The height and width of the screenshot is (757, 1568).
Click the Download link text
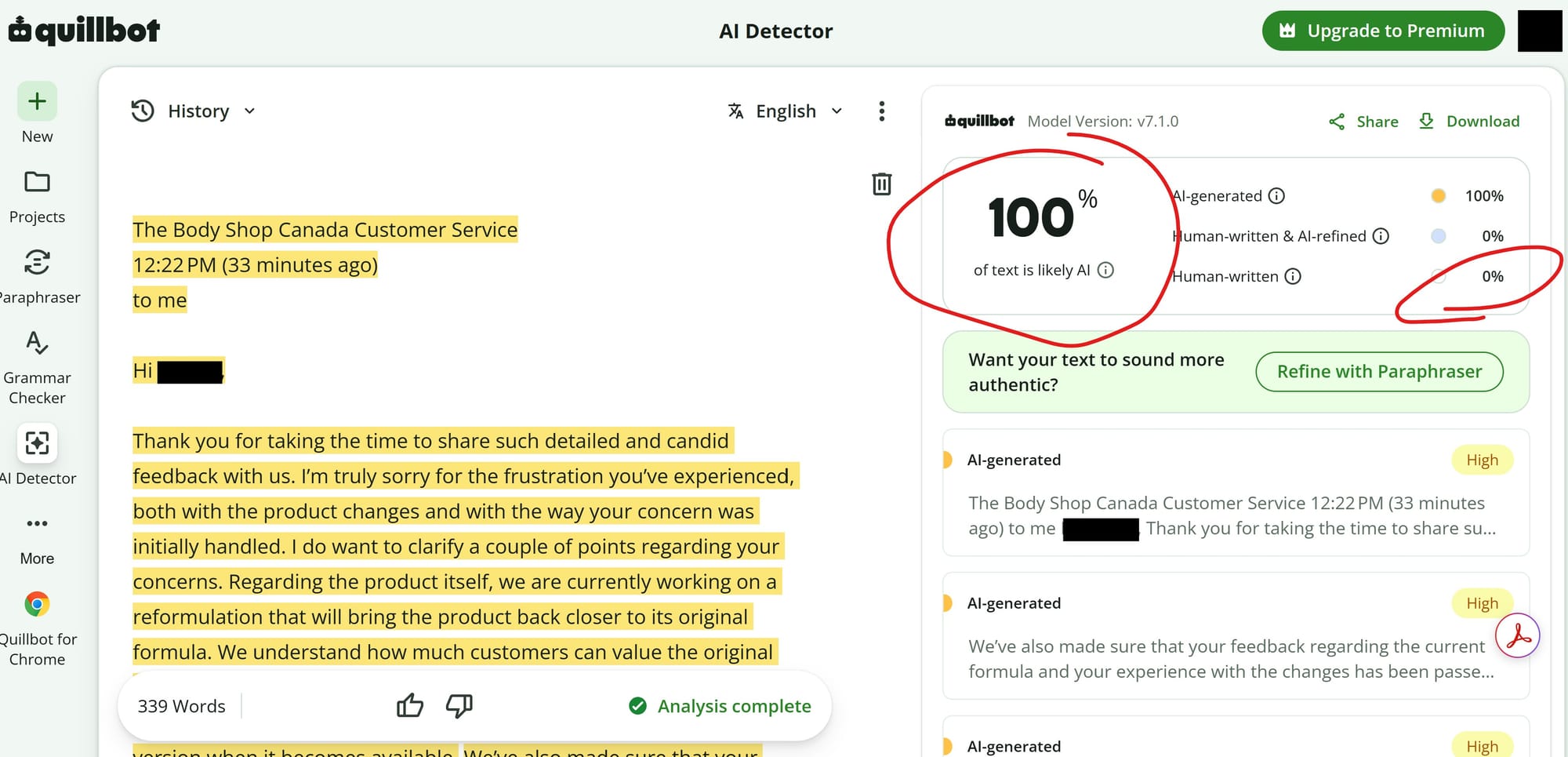1483,122
